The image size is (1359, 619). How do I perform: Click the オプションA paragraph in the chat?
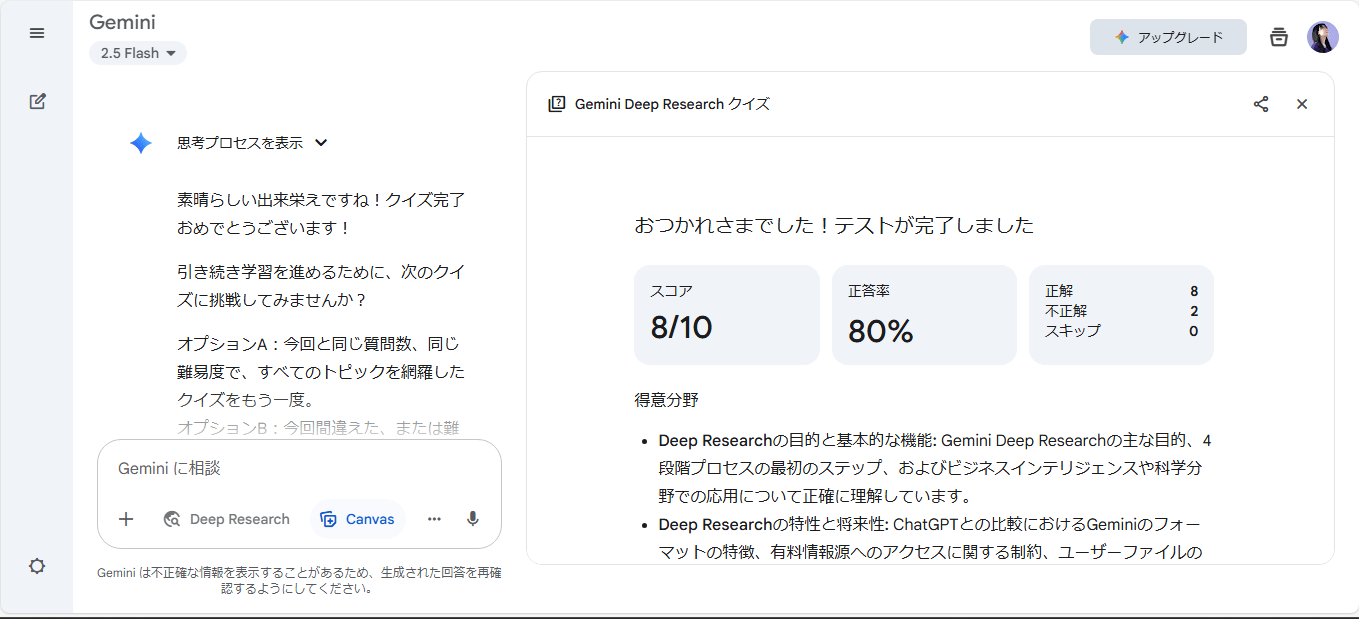coord(321,372)
